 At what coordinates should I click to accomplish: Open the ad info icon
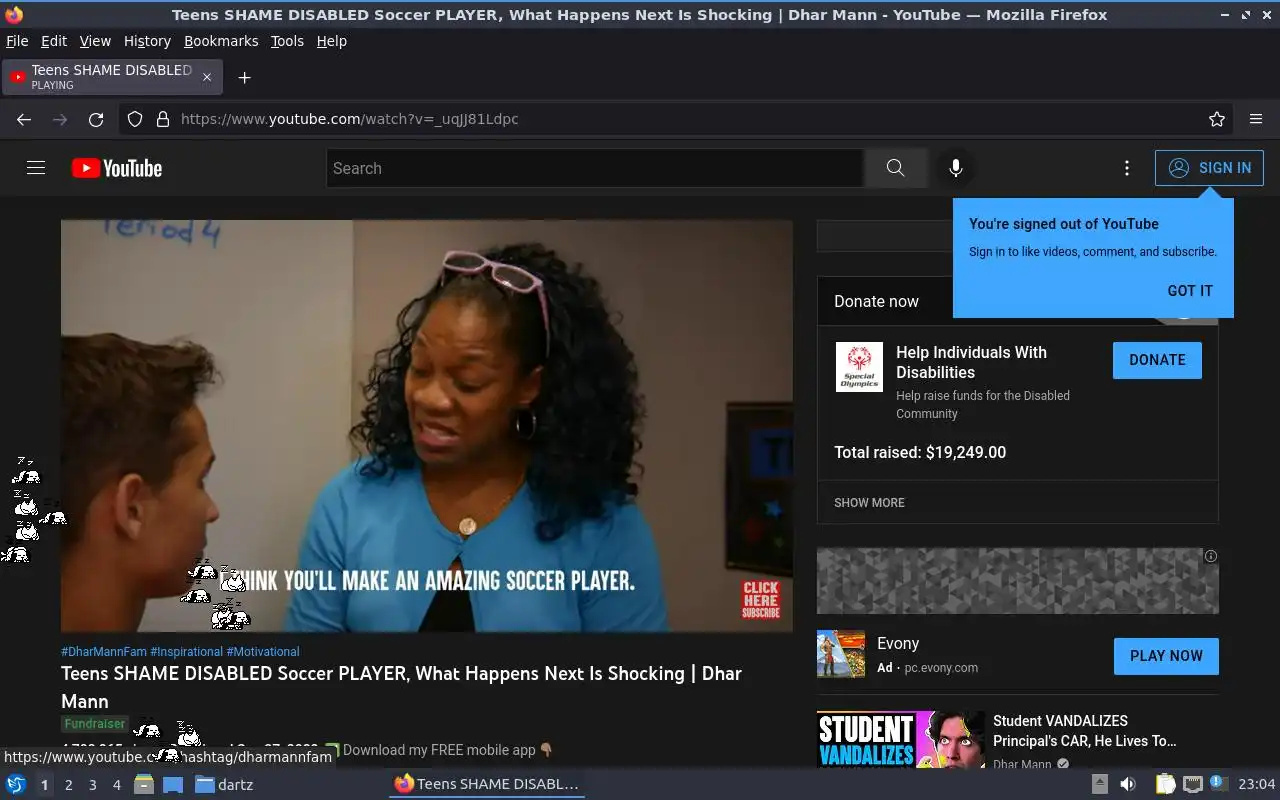tap(1210, 556)
